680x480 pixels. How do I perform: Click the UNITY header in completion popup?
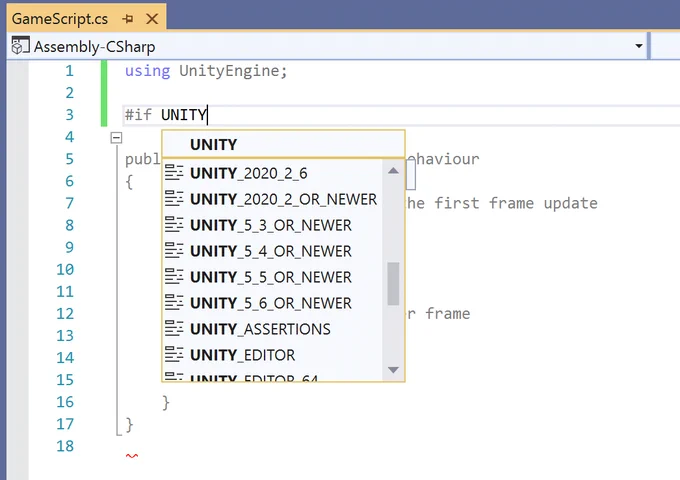point(284,144)
